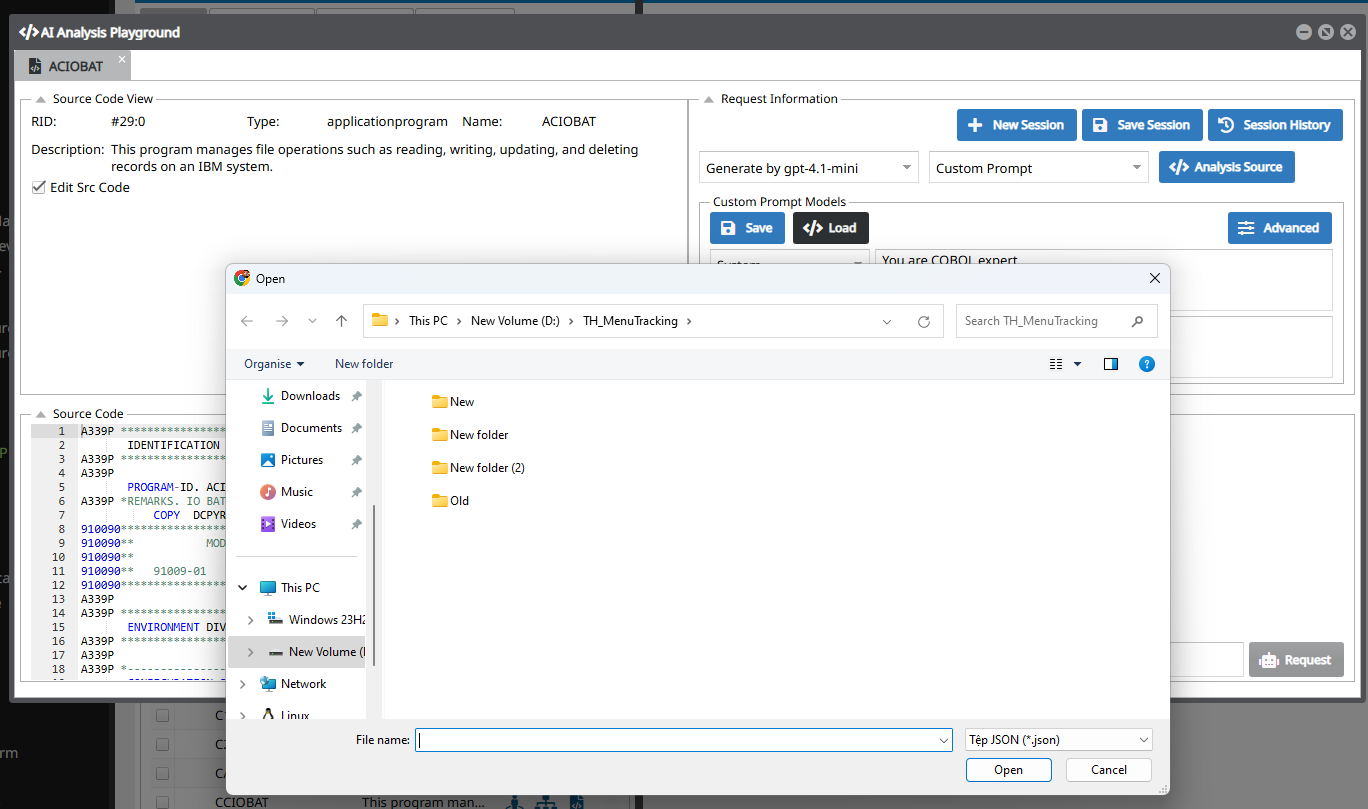The image size is (1368, 809).
Task: Click the Open button in dialog
Action: (1008, 770)
